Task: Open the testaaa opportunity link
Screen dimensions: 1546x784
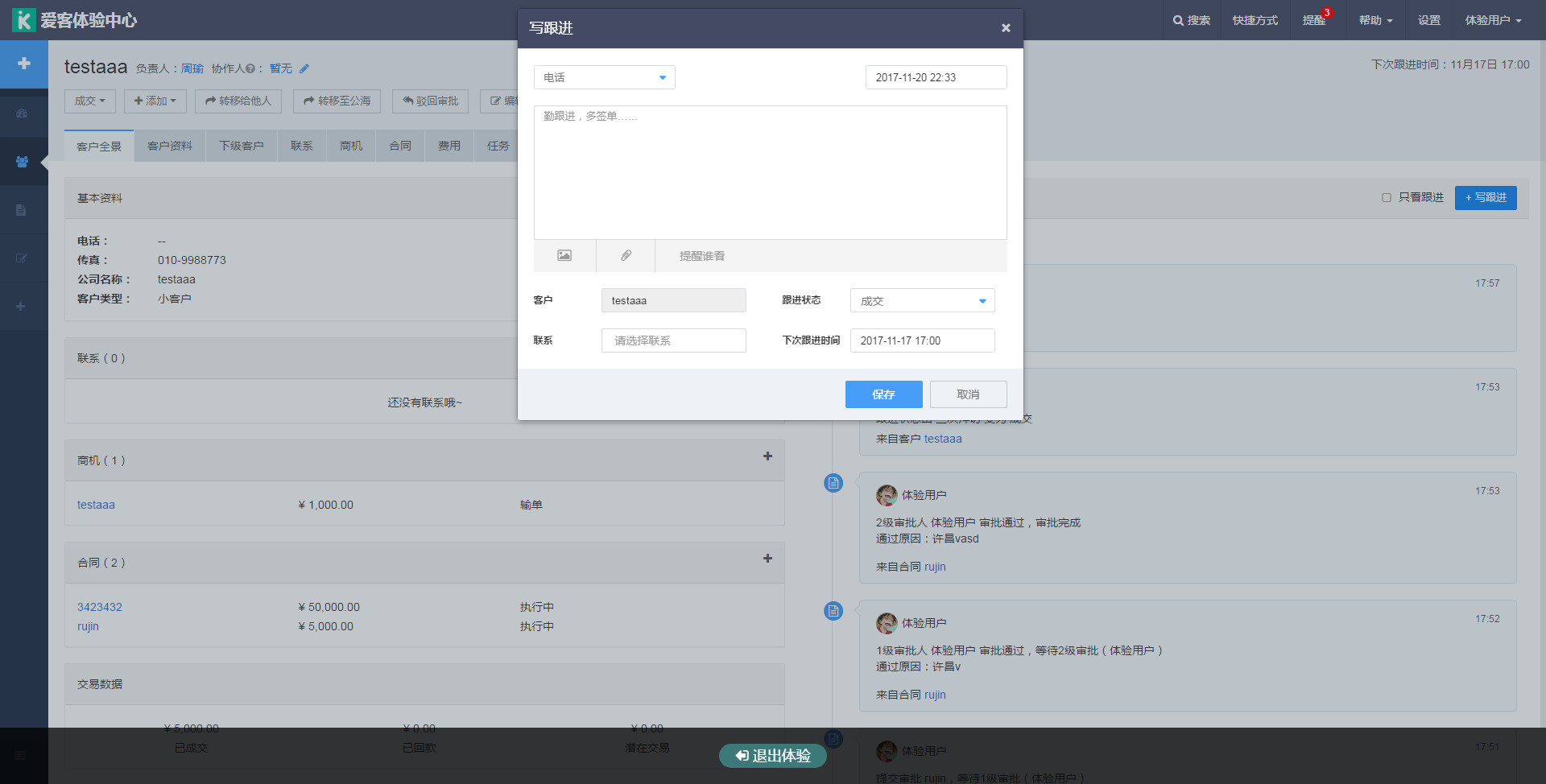Action: (96, 505)
